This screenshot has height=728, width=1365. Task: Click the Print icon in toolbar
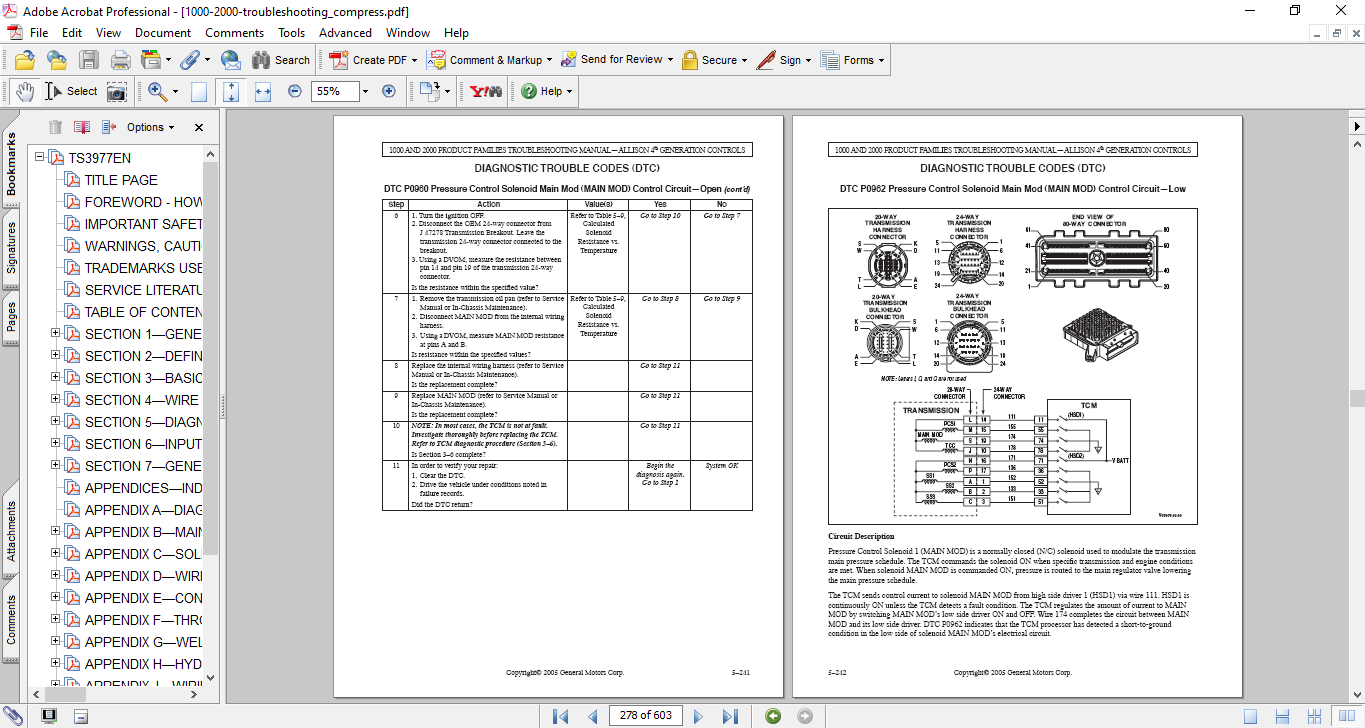click(120, 60)
